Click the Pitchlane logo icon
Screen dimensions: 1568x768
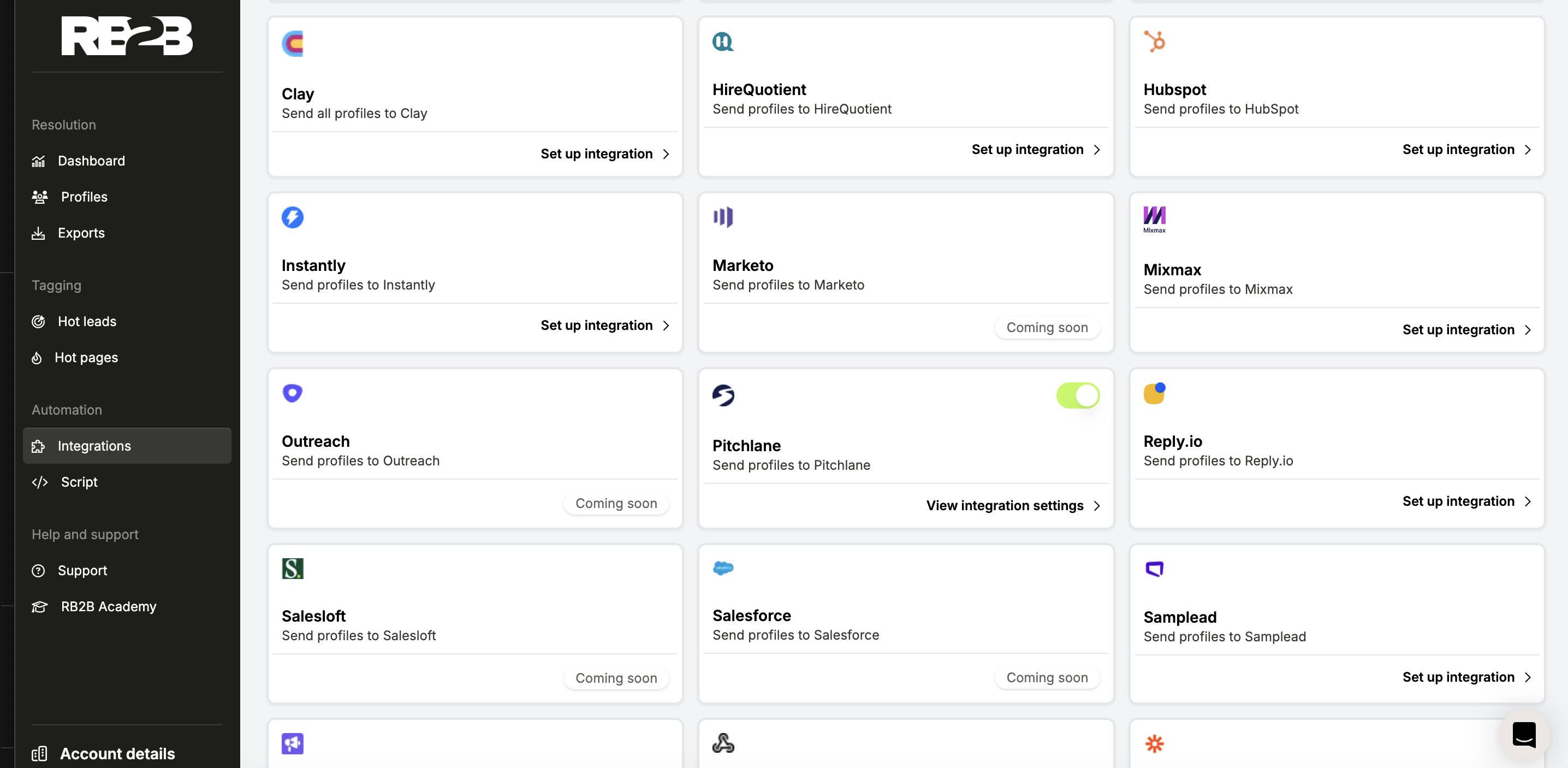pyautogui.click(x=723, y=395)
